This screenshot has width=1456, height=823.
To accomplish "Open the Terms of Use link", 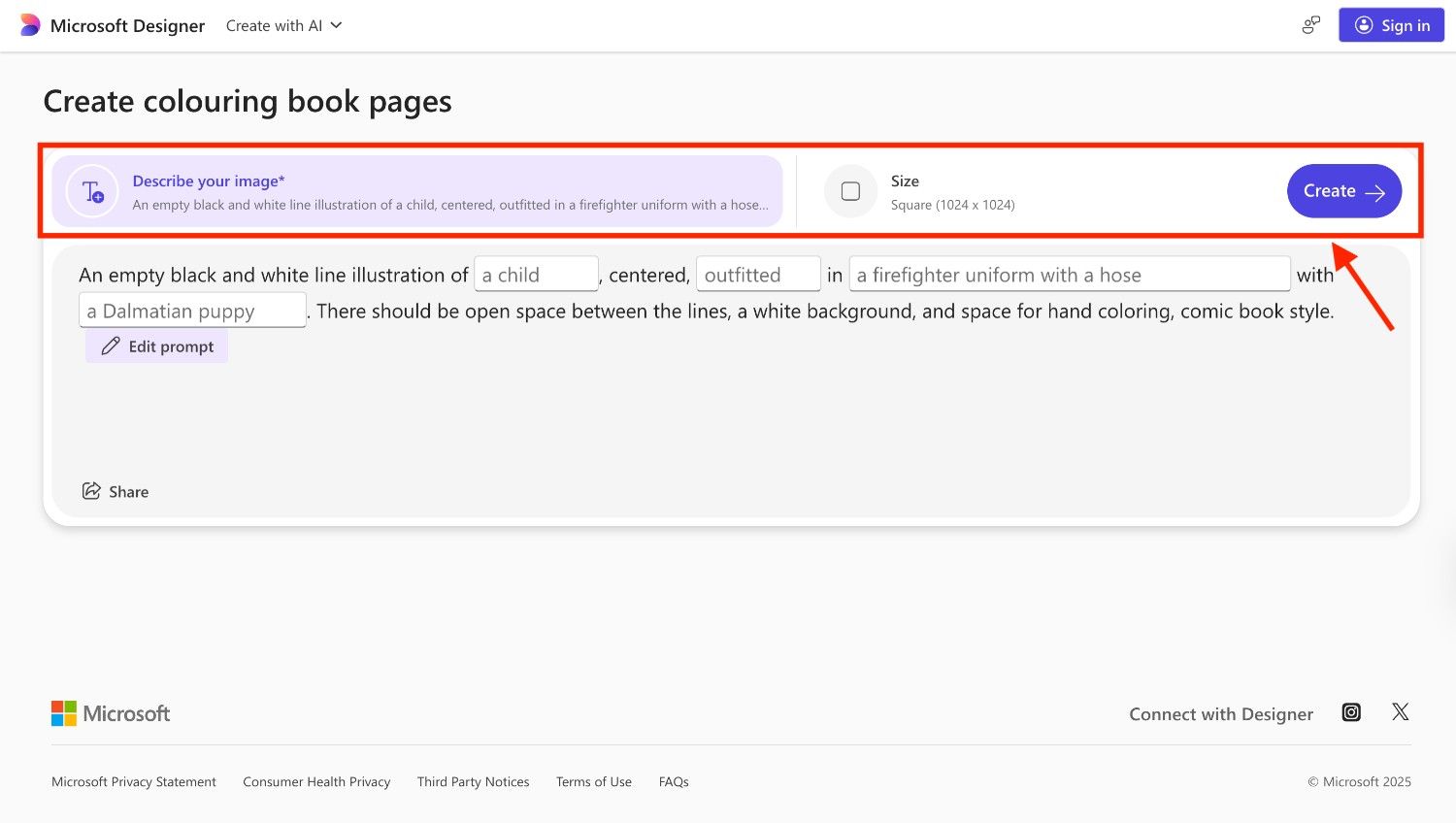I will click(594, 781).
